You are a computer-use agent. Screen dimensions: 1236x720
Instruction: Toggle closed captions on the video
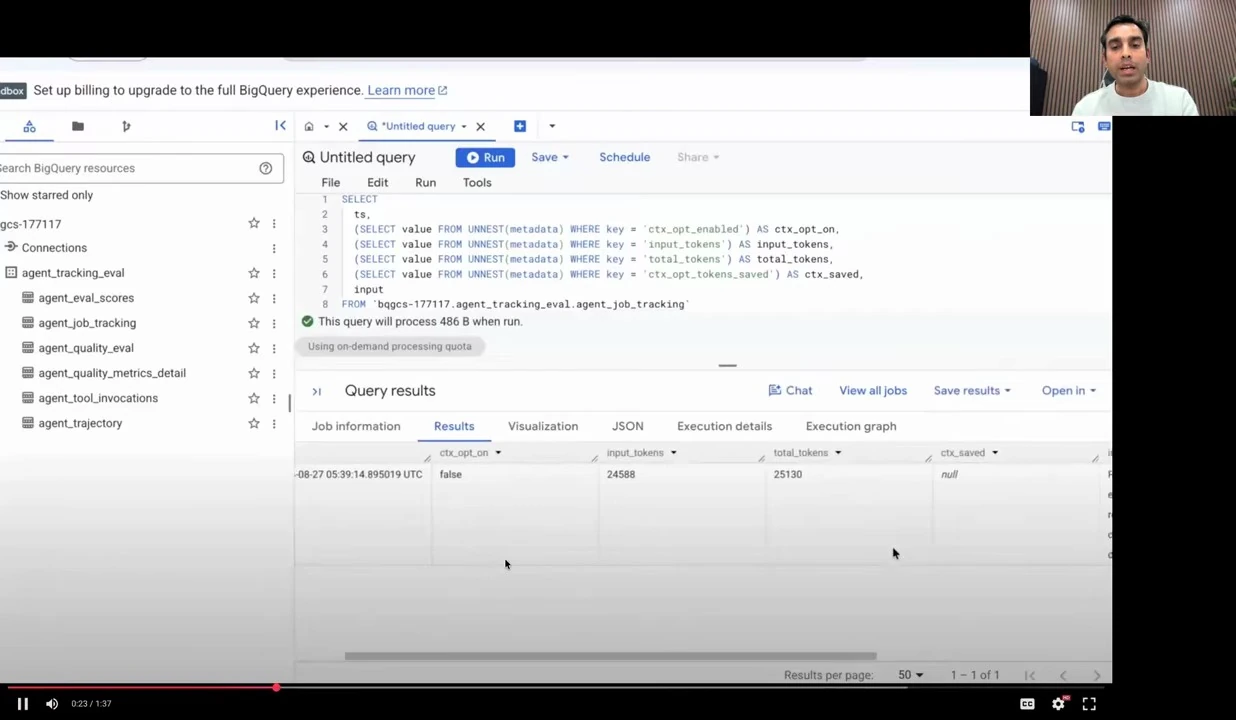click(1027, 704)
